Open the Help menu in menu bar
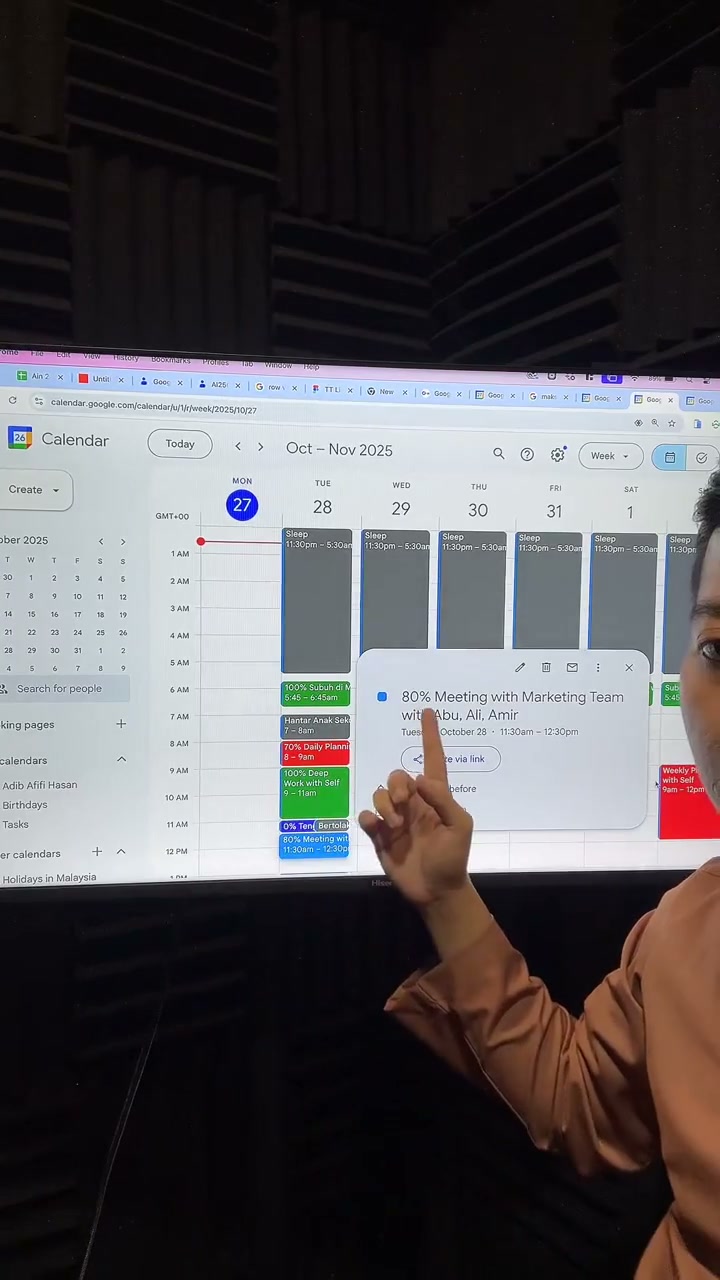Screen dimensions: 720x1280 (x=311, y=367)
